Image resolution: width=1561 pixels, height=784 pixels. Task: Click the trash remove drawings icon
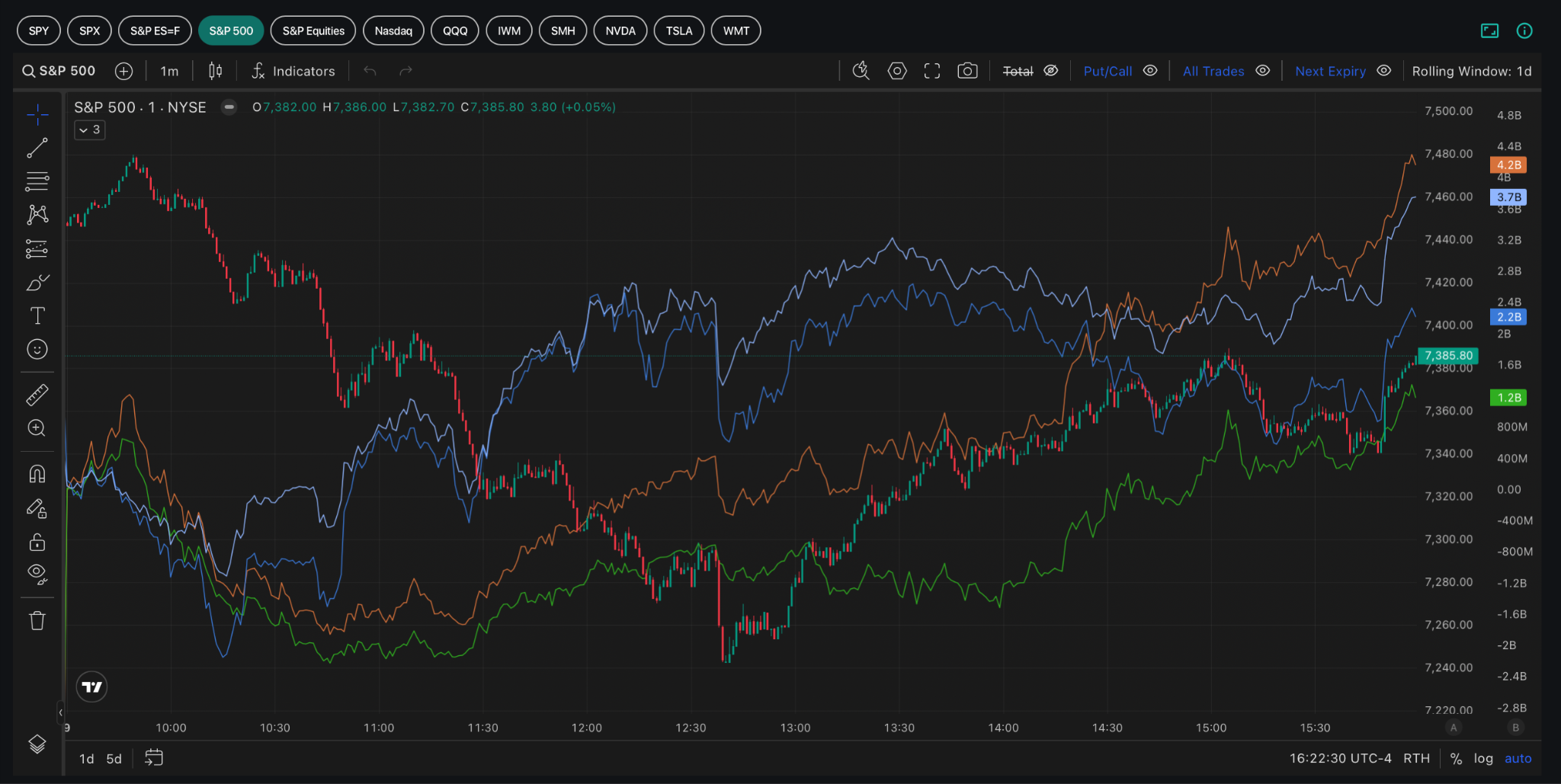click(37, 620)
